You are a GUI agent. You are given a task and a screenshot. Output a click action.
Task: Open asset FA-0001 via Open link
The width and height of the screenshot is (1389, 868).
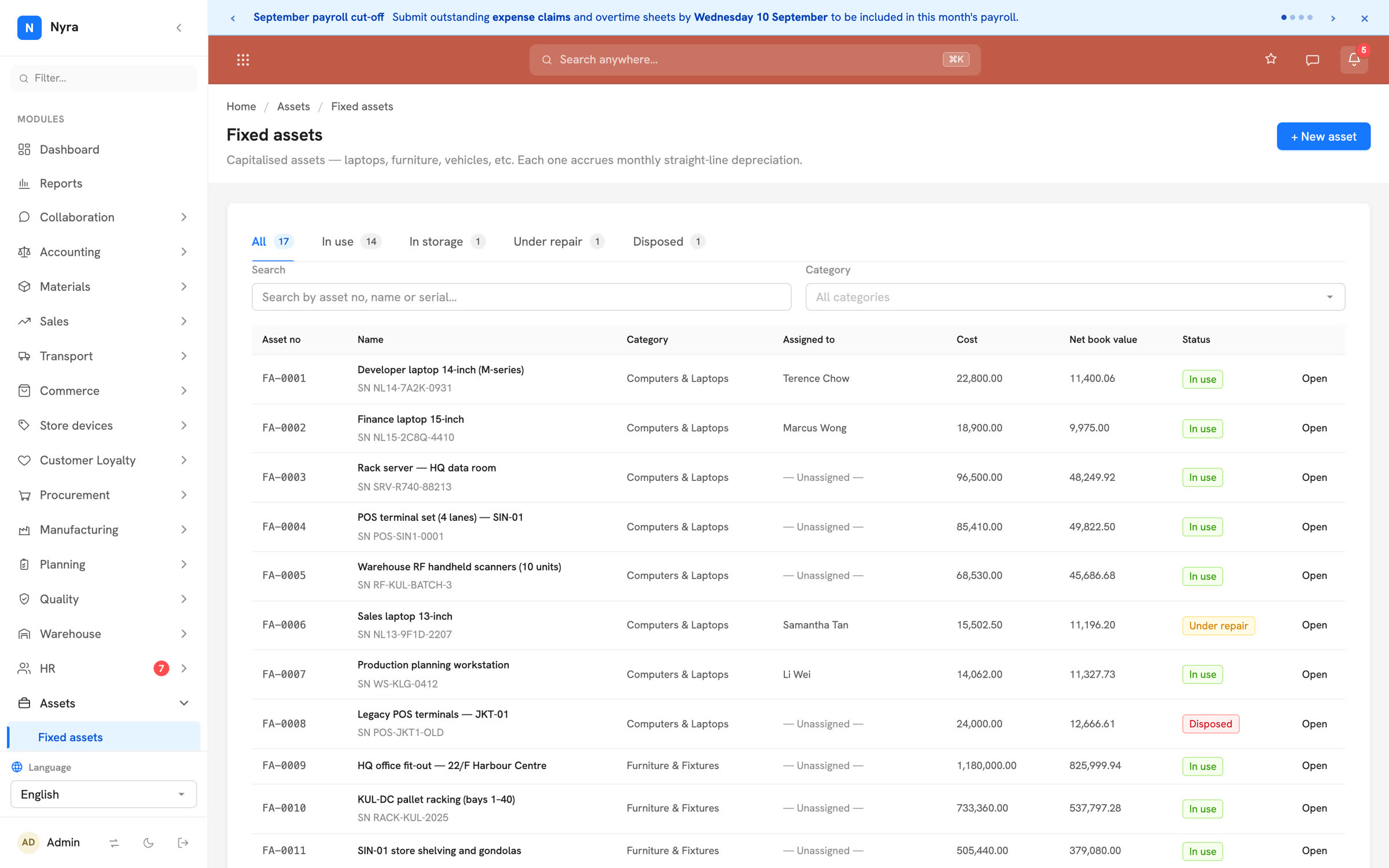(x=1314, y=378)
